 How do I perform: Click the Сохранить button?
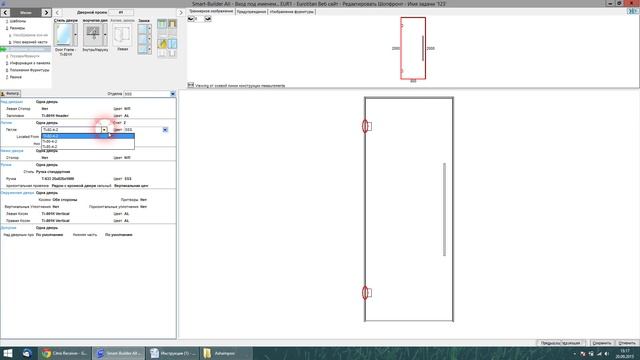[602, 343]
